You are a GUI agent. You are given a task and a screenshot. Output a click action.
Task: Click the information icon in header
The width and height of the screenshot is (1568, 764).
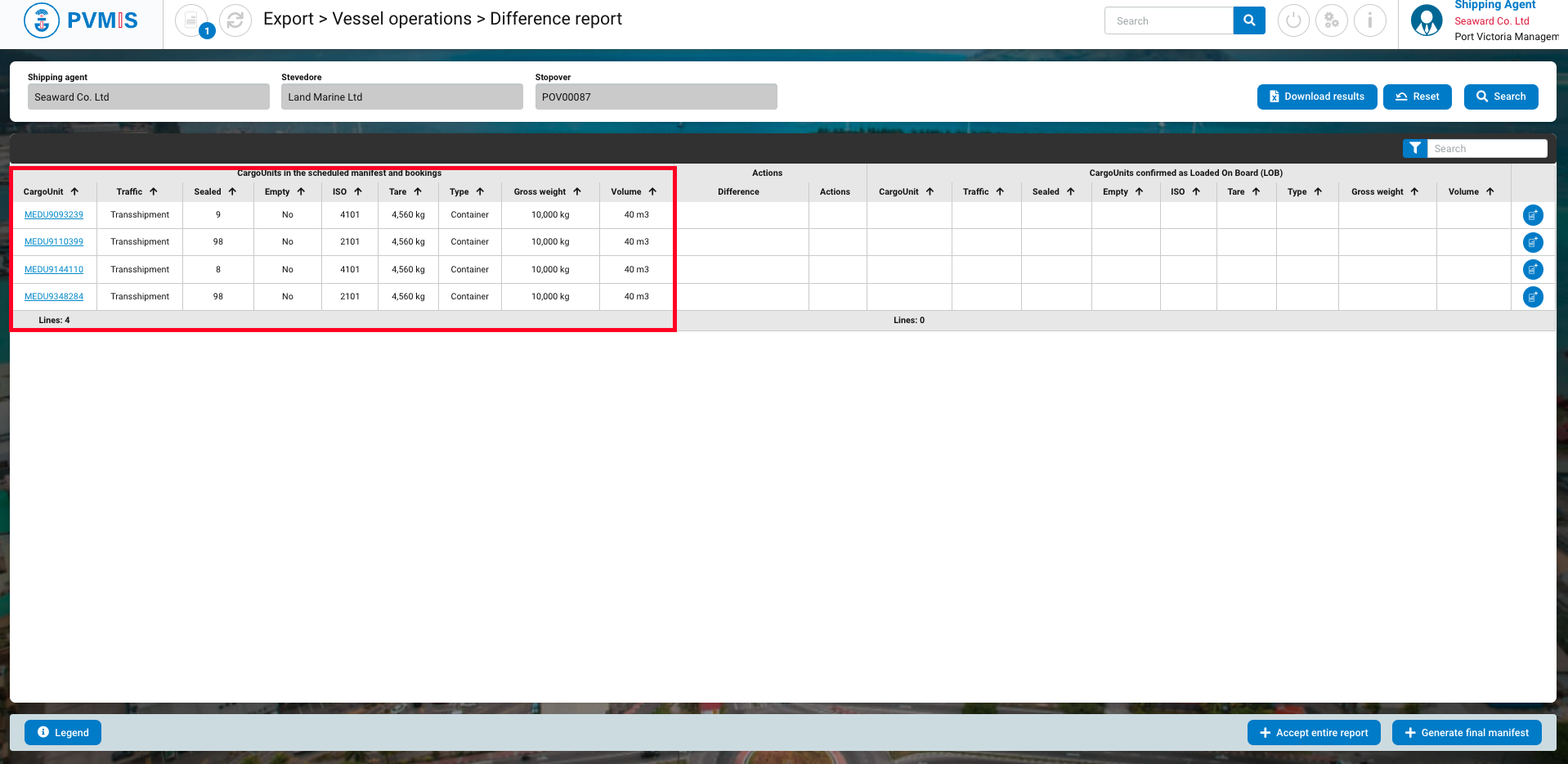1369,20
